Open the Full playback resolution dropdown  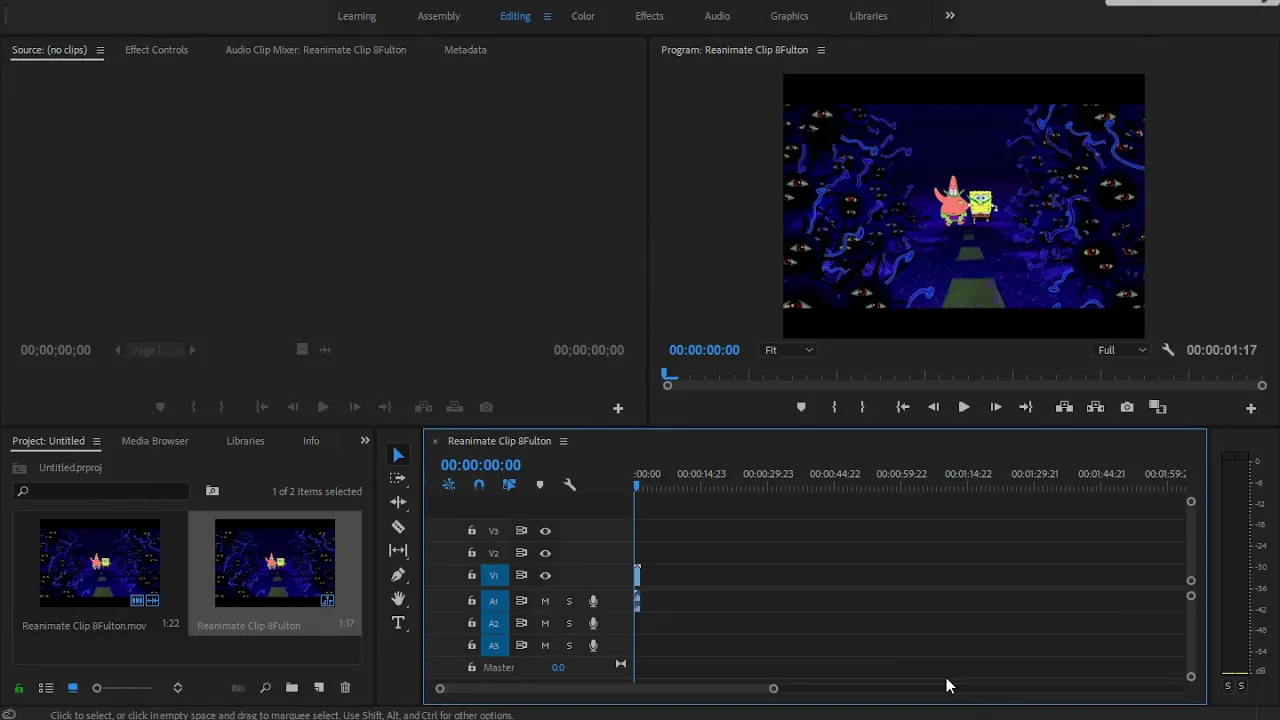(1122, 350)
